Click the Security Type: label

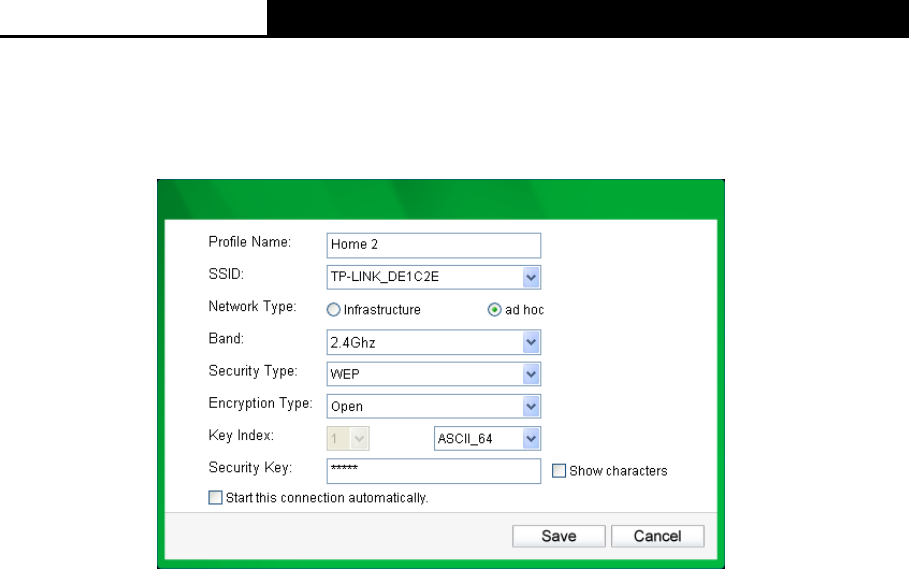[253, 371]
